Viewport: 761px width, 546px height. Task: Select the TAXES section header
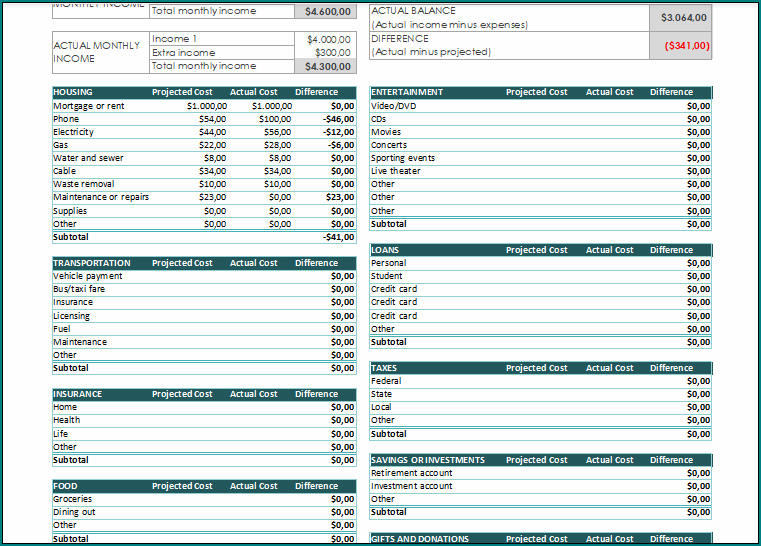coord(384,368)
